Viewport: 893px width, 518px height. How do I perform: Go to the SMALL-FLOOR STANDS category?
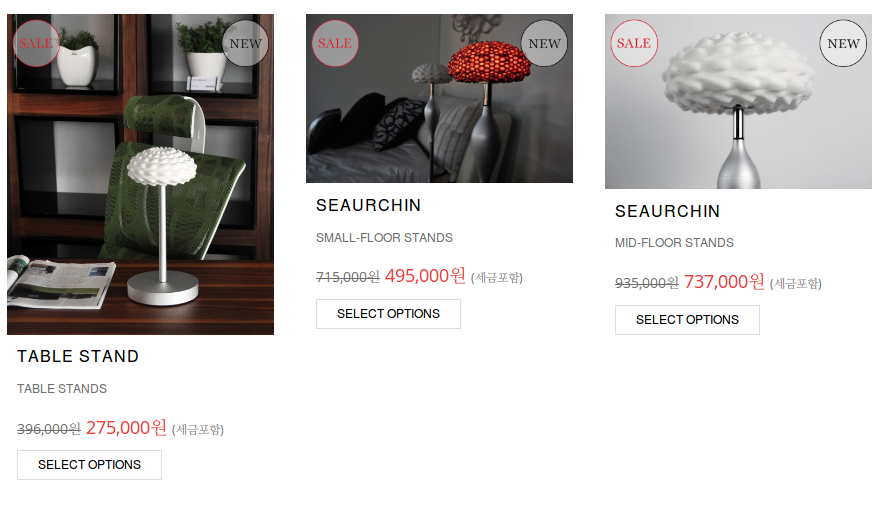coord(384,238)
